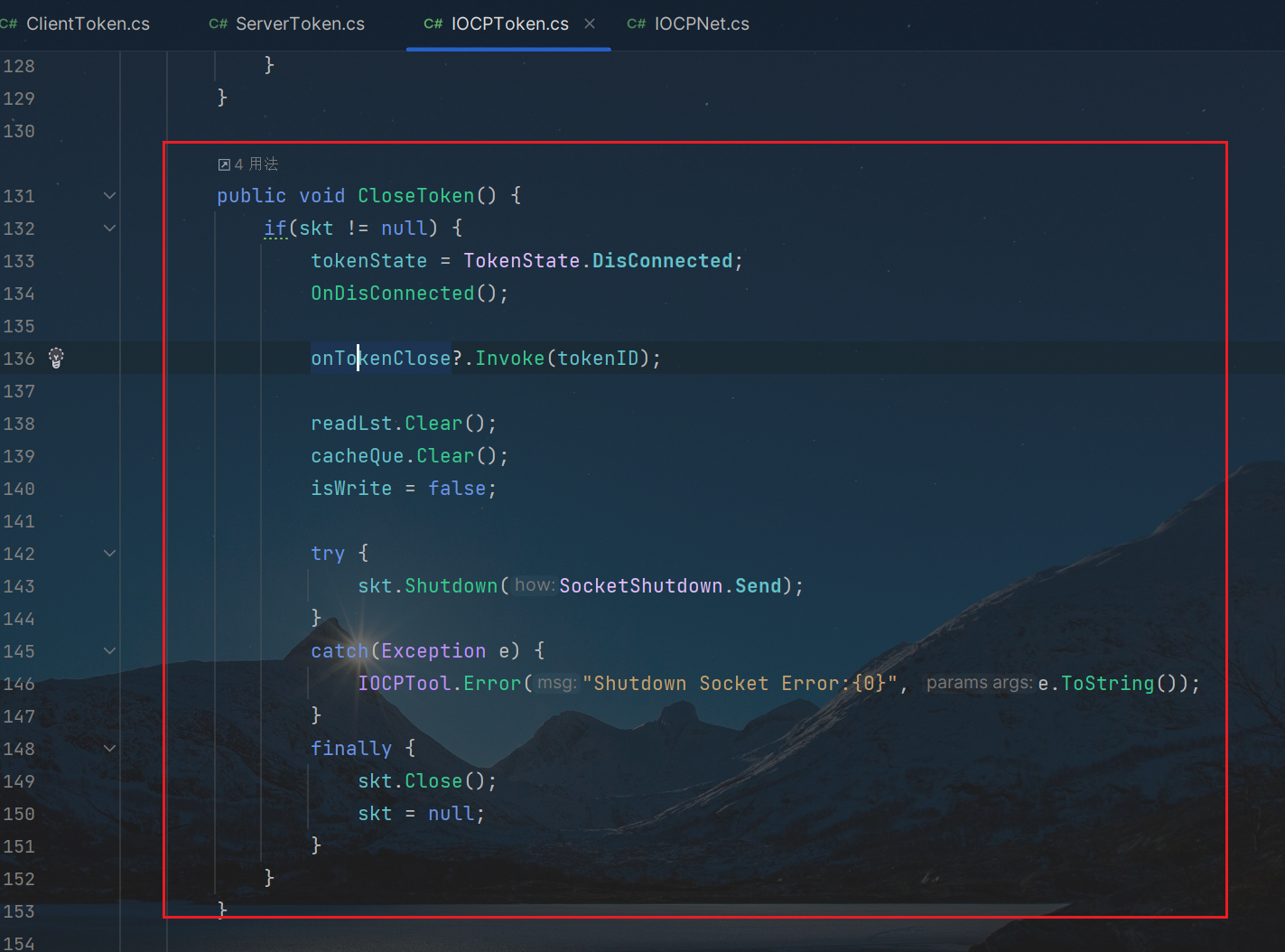1285x952 pixels.
Task: Click the 'how:' parameter hint on line 143
Action: [x=535, y=585]
